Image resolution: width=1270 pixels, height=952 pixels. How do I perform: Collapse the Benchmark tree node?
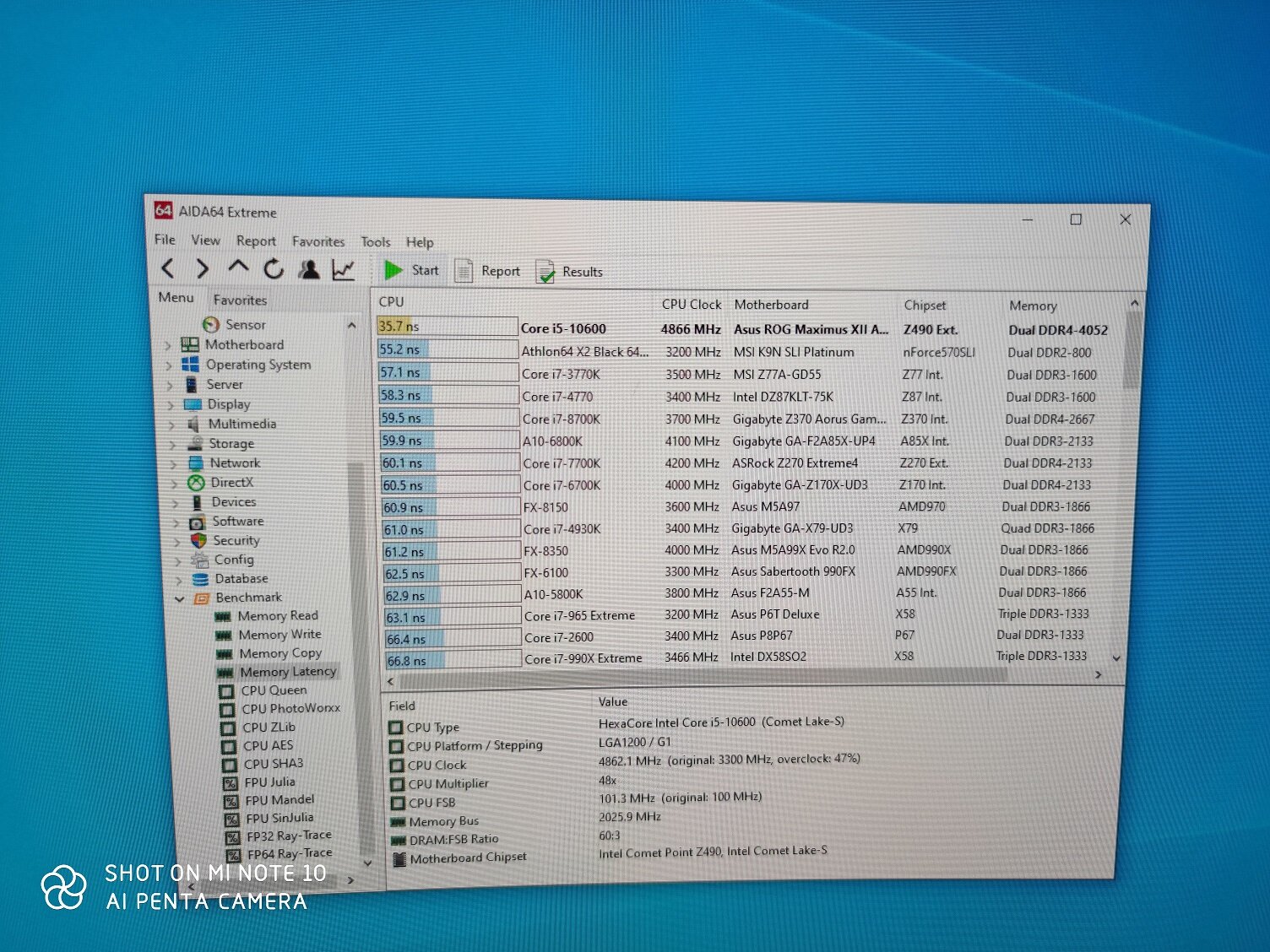[x=179, y=598]
